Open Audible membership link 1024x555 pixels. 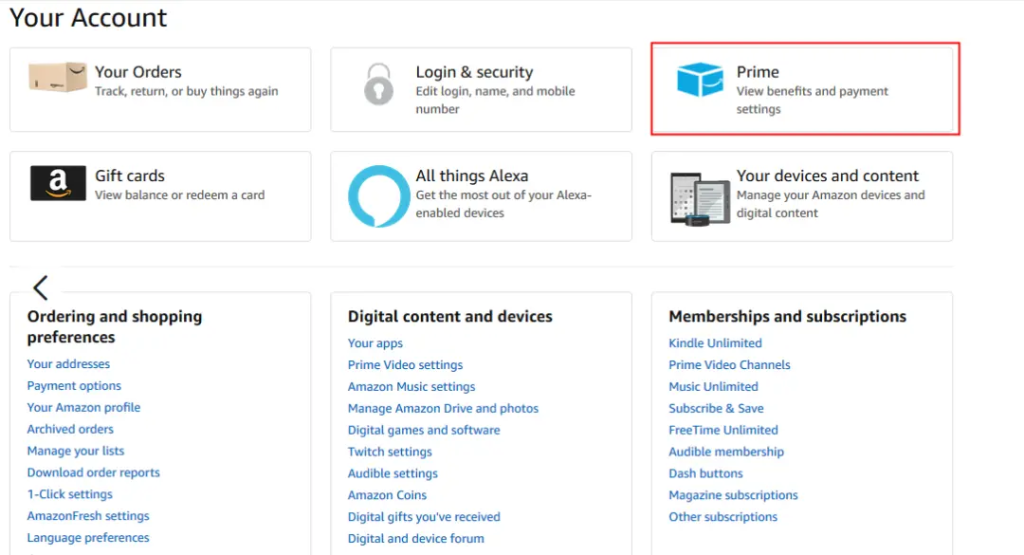[x=726, y=452]
